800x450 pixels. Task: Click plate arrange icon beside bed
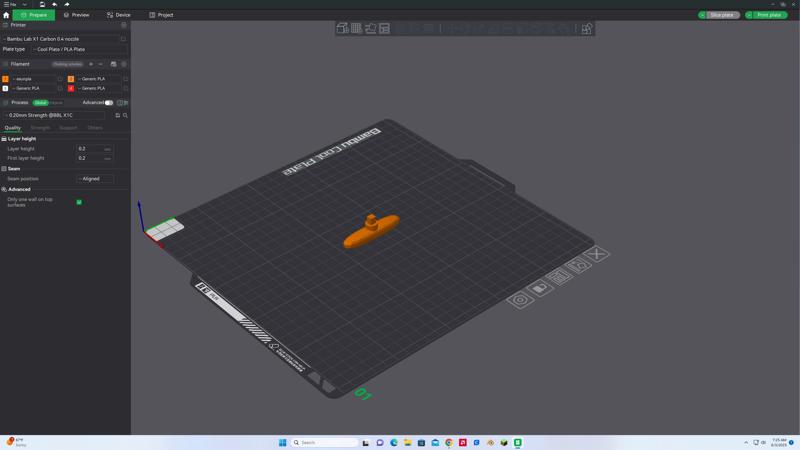(x=559, y=277)
